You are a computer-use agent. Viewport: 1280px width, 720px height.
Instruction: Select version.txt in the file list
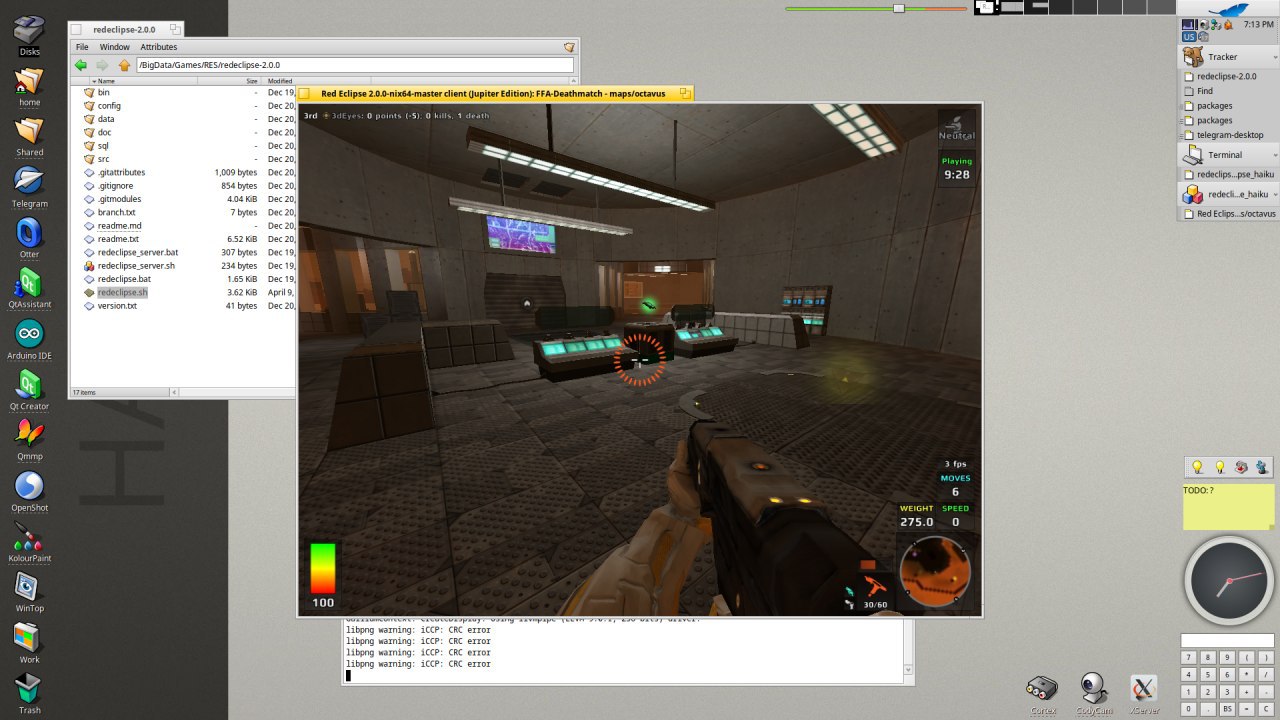tap(117, 306)
